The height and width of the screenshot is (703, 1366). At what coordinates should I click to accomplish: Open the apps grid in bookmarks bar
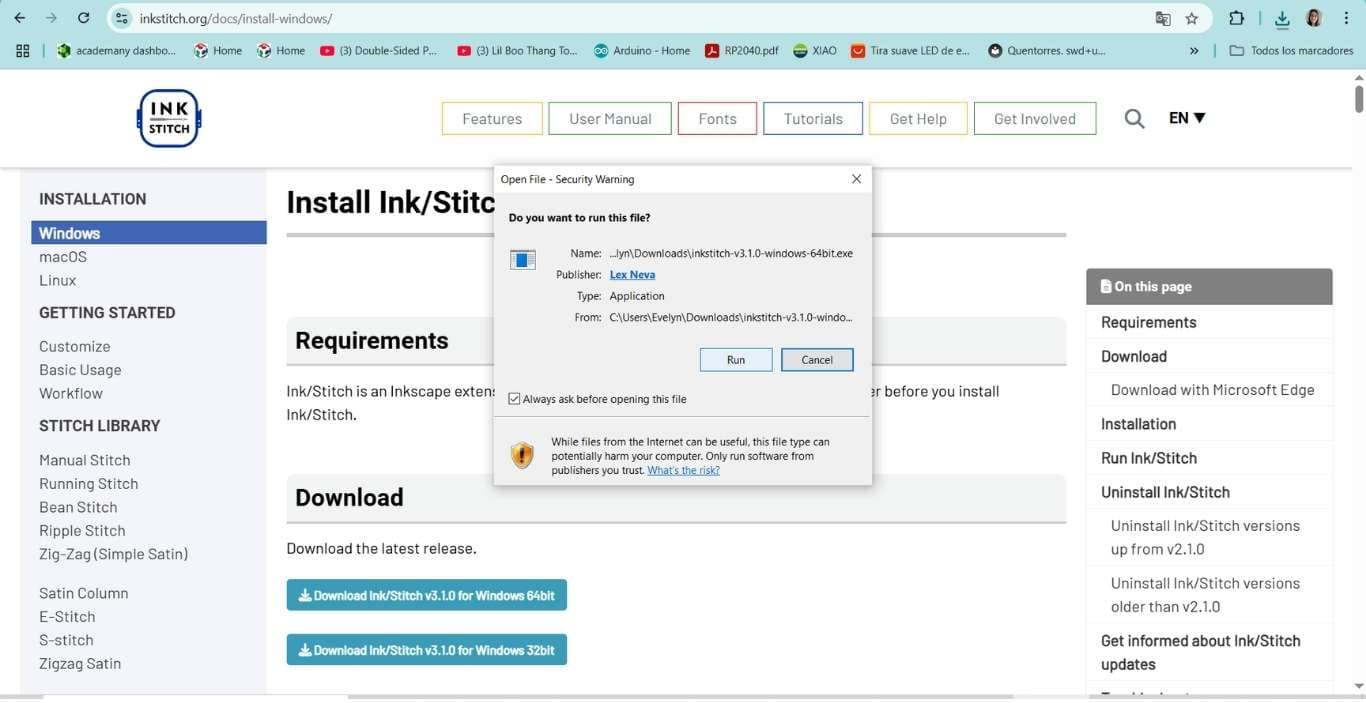23,50
